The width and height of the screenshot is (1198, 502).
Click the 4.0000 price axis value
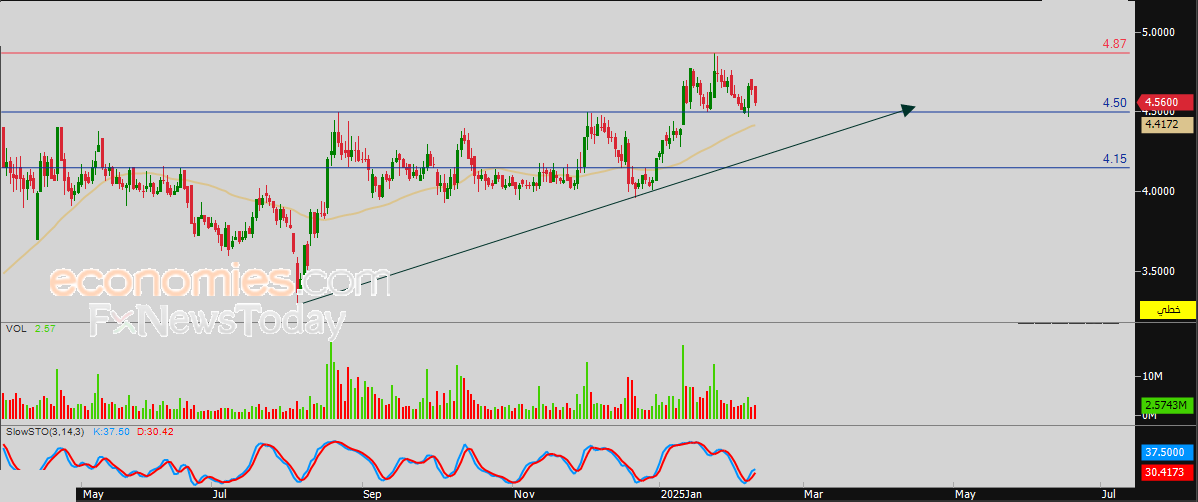click(x=1160, y=191)
